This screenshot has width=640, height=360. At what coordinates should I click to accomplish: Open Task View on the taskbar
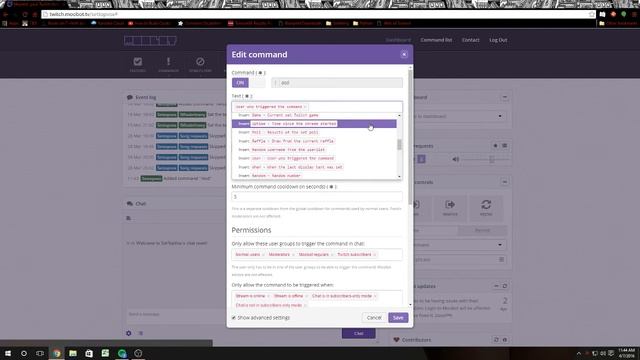(40, 353)
